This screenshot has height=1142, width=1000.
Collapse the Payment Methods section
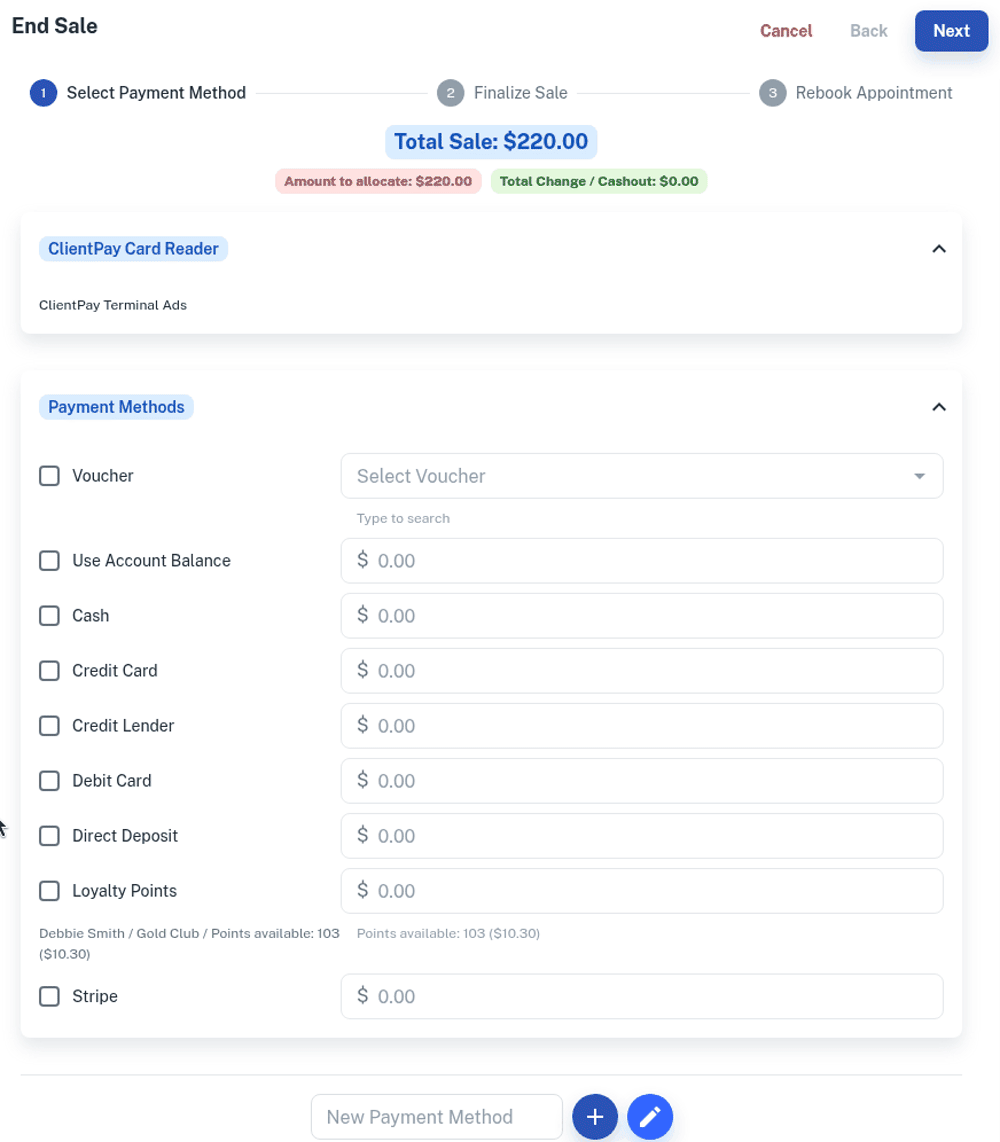(x=938, y=407)
